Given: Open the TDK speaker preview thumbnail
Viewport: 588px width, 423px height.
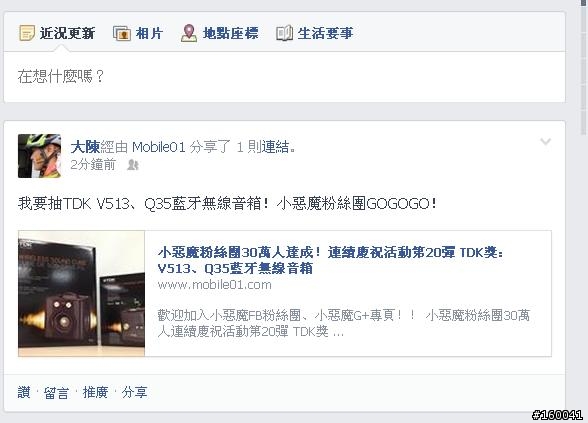Looking at the screenshot, I should (x=81, y=293).
